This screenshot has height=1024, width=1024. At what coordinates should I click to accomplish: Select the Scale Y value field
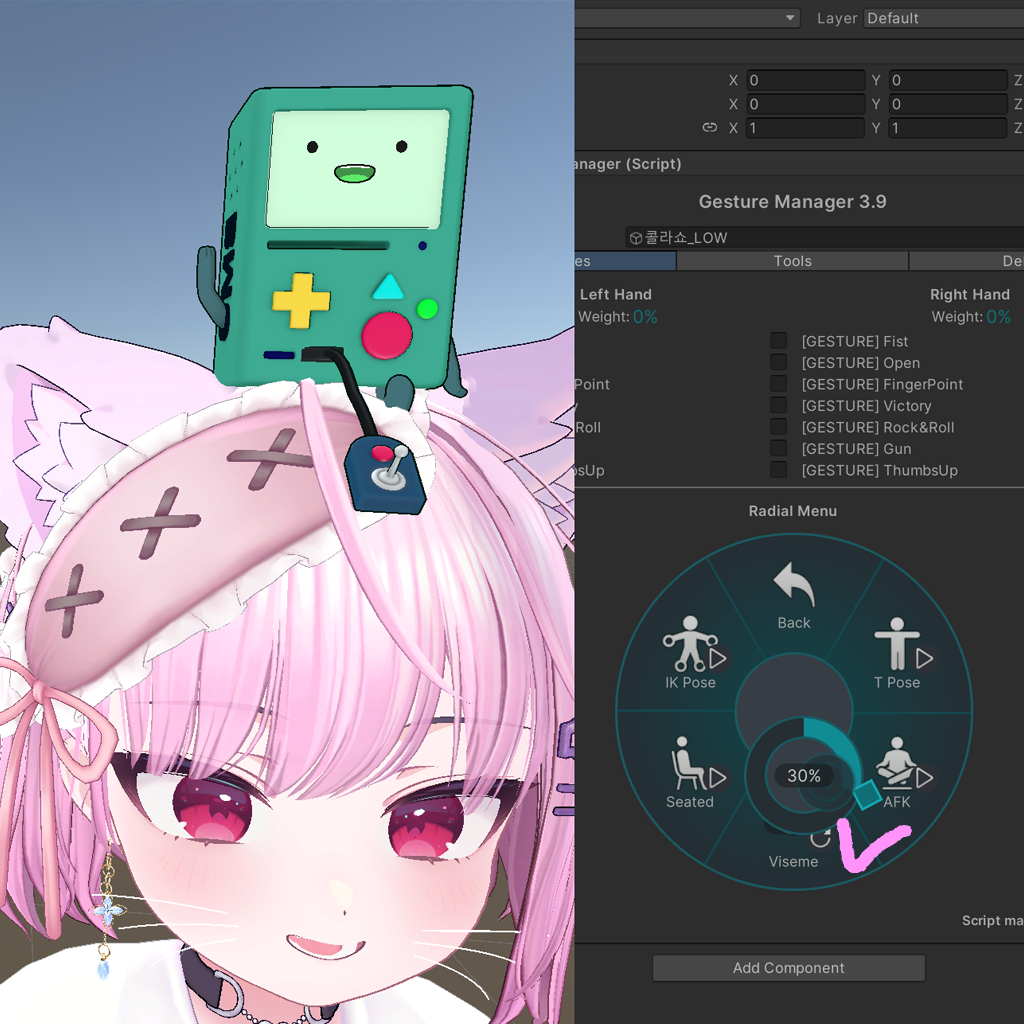[x=948, y=128]
